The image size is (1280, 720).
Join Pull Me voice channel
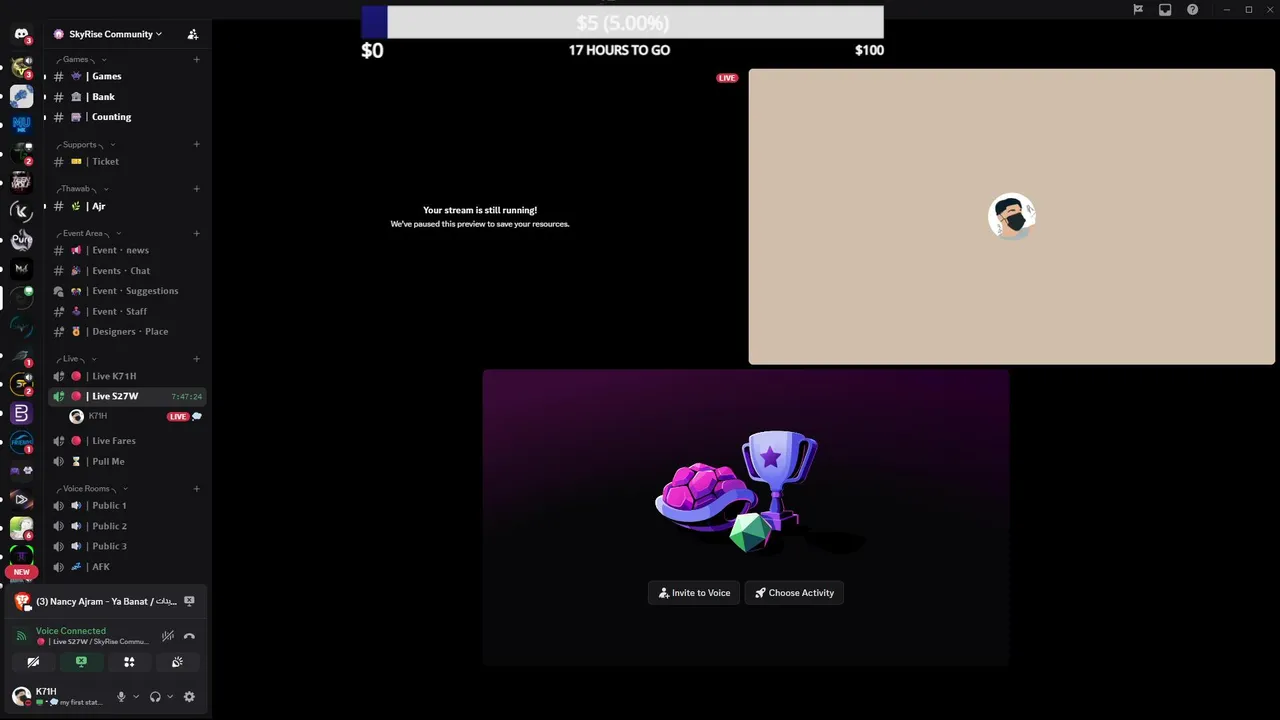click(x=126, y=461)
